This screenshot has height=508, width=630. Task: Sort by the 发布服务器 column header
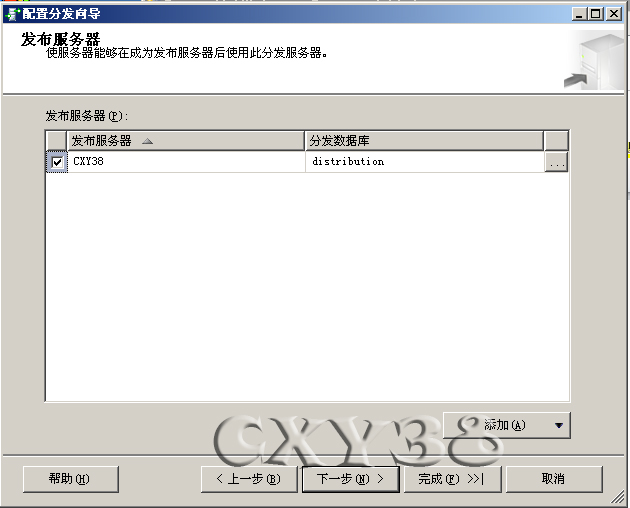[x=185, y=140]
